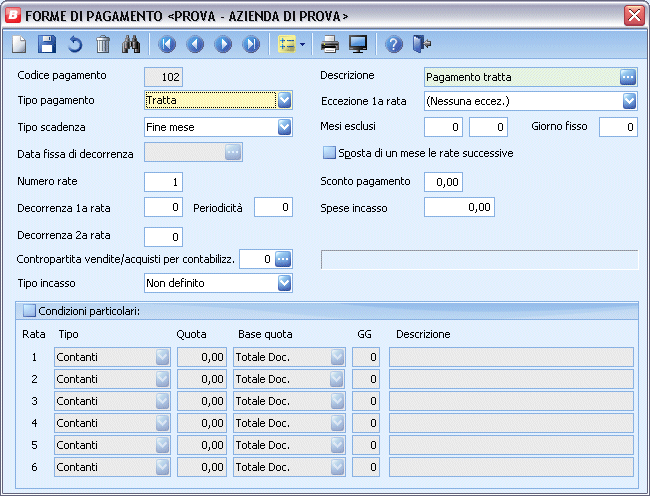Open Tipo dropdown for rata 3

pyautogui.click(x=162, y=401)
